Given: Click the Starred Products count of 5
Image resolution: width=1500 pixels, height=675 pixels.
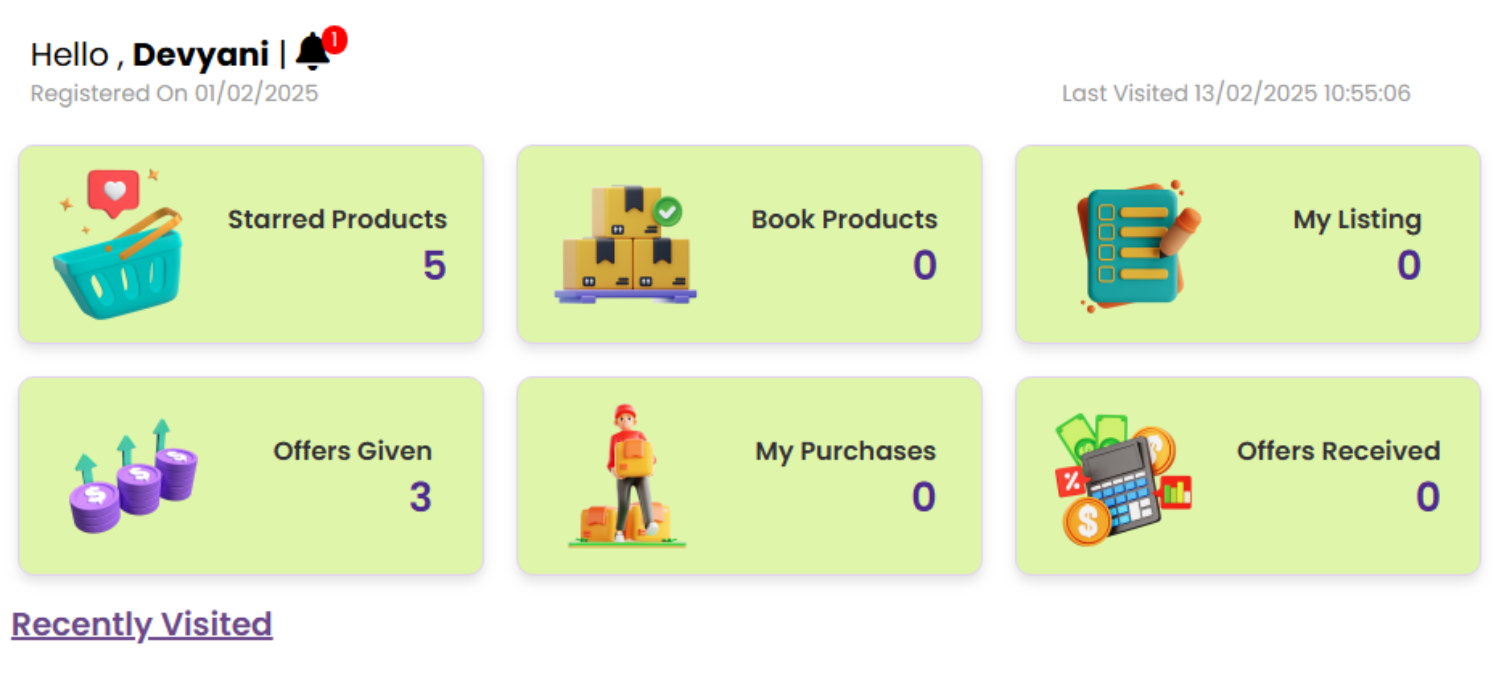Looking at the screenshot, I should tap(434, 265).
